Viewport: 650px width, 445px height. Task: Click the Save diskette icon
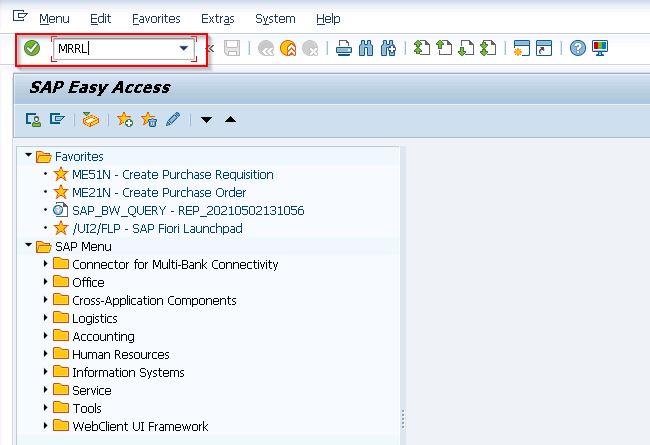232,49
